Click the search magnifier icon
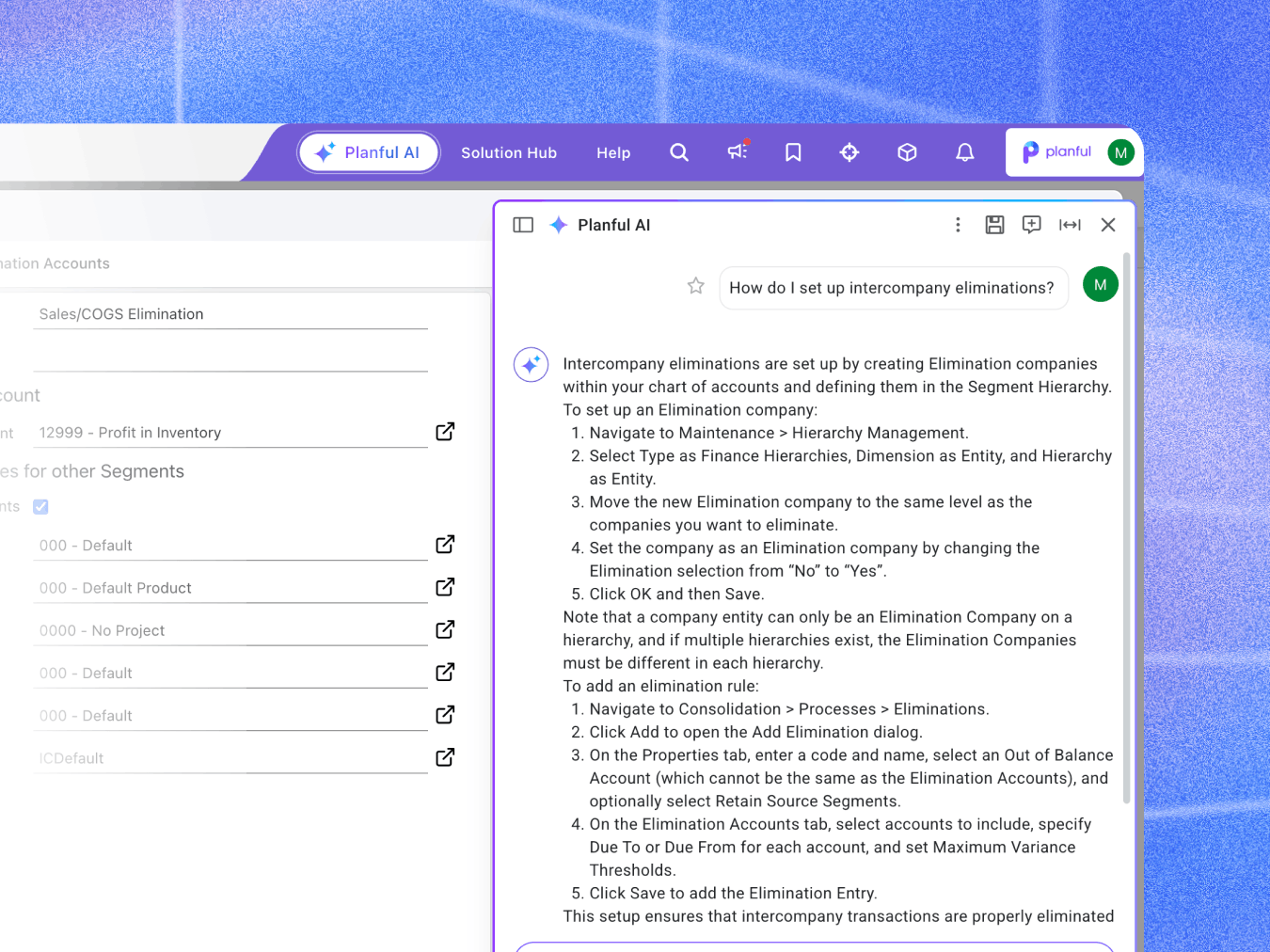 click(x=679, y=152)
